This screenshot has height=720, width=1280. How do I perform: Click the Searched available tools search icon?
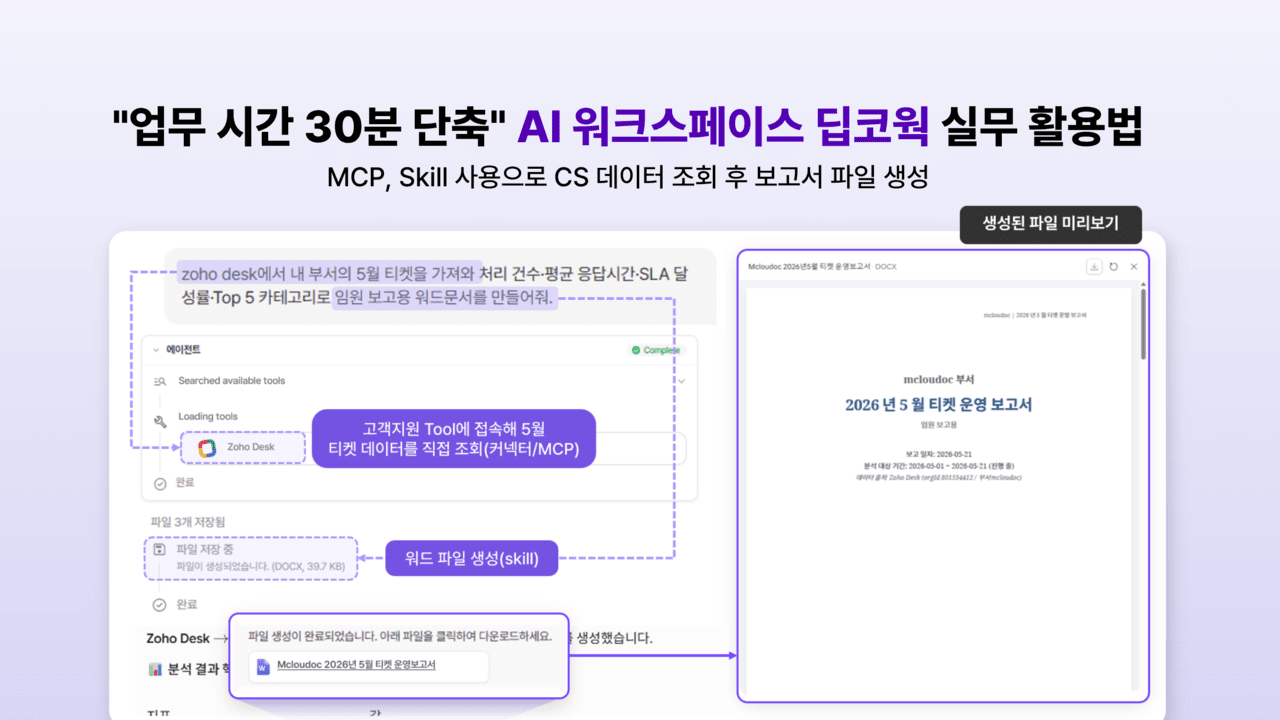click(x=160, y=381)
